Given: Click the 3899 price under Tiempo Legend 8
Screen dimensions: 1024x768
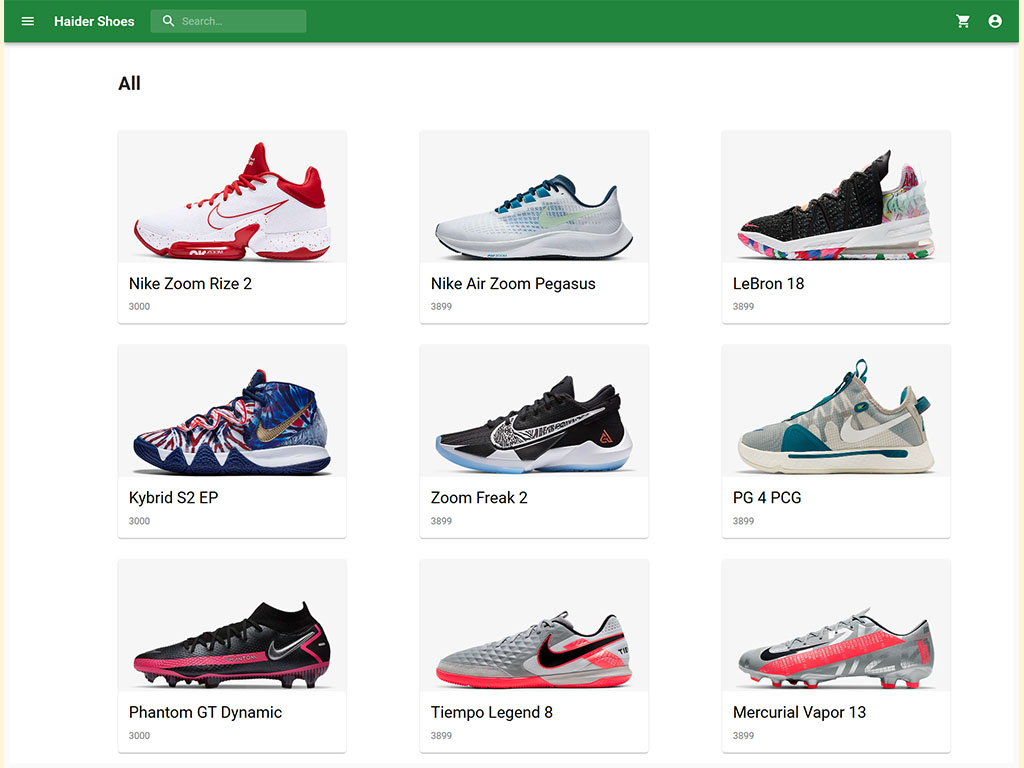Looking at the screenshot, I should click(441, 735).
